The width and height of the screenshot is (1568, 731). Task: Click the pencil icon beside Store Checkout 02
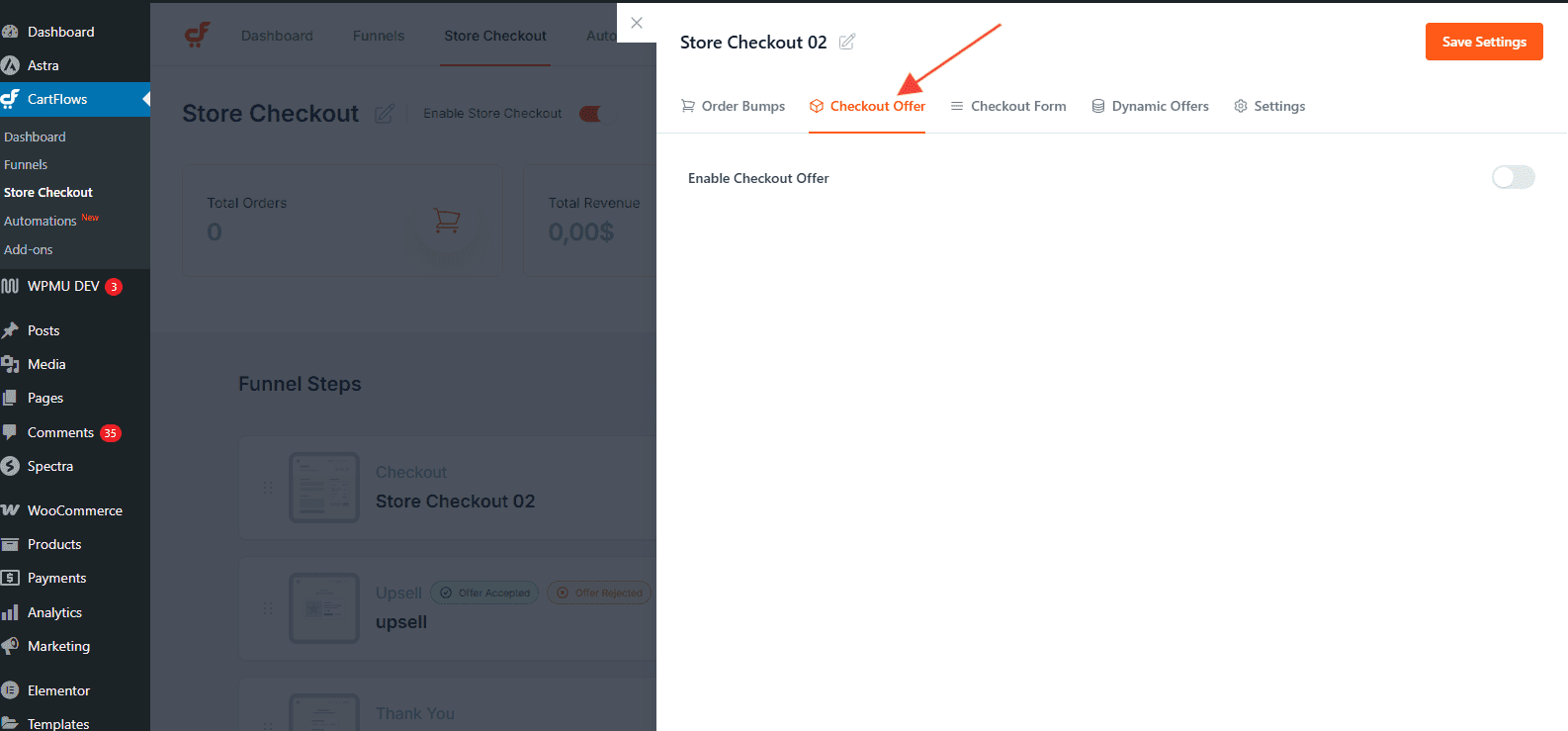click(846, 42)
